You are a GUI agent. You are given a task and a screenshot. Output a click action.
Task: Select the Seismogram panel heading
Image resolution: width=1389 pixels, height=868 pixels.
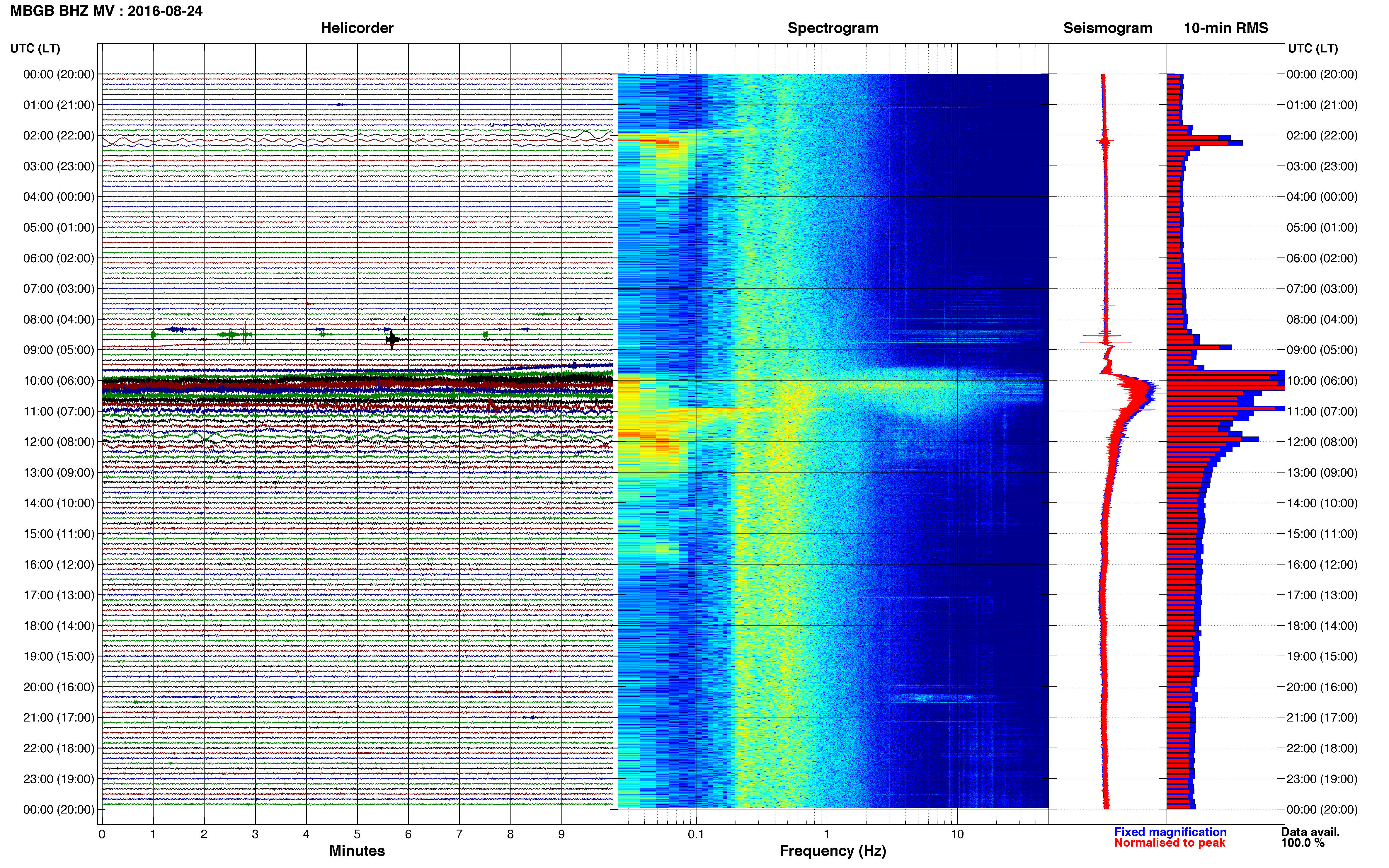point(1108,28)
